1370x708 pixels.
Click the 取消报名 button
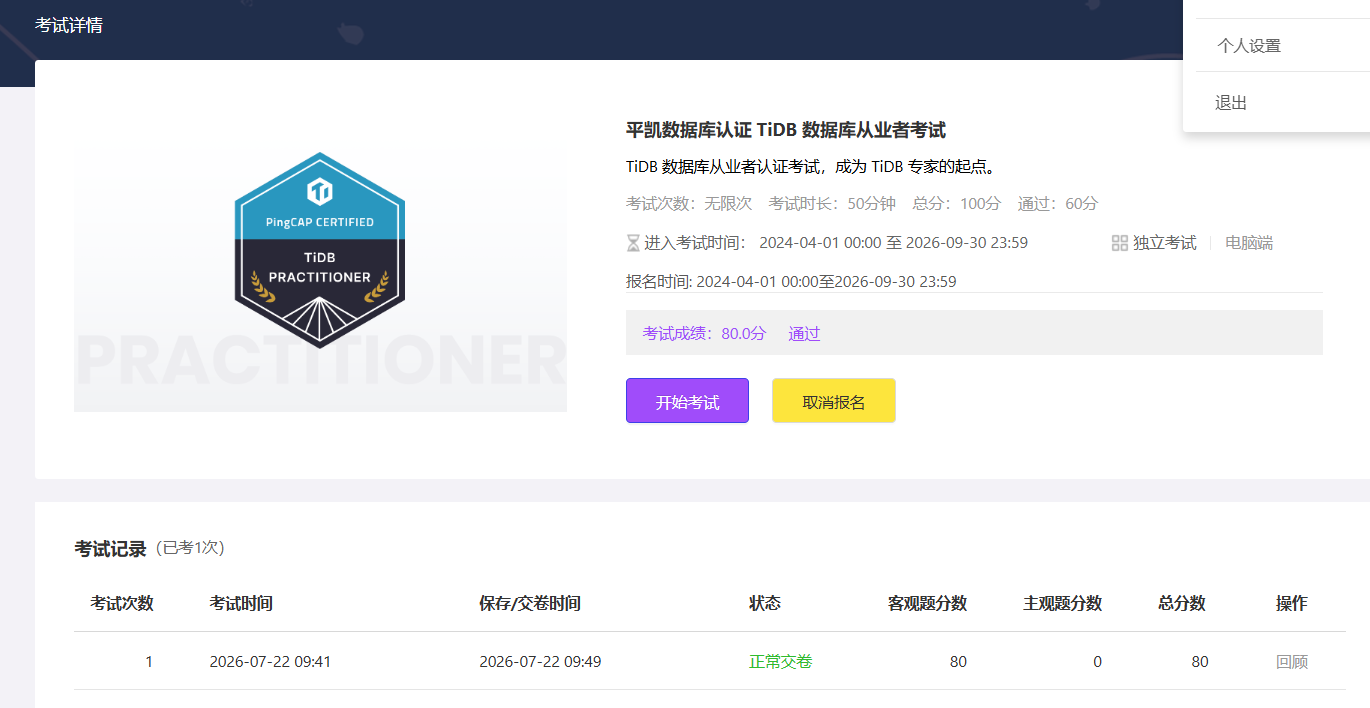[834, 401]
